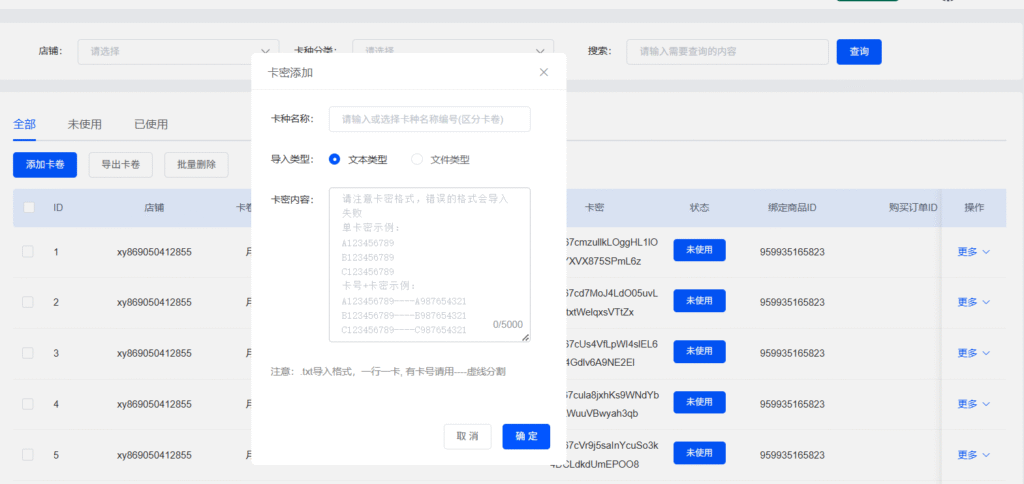Screen dimensions: 1024x484
Task: Click the 购买订单ID column header
Action: (x=913, y=208)
